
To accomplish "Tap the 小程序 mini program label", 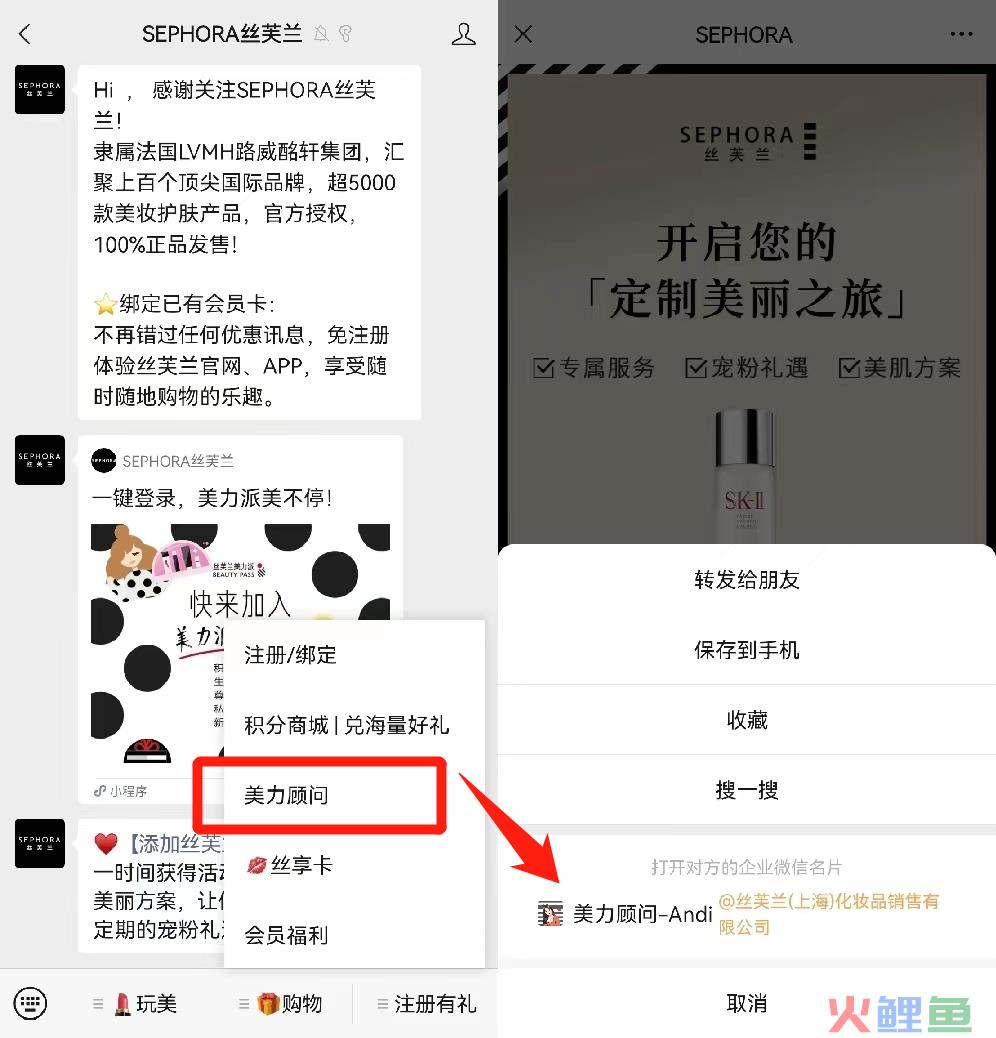I will pyautogui.click(x=120, y=791).
